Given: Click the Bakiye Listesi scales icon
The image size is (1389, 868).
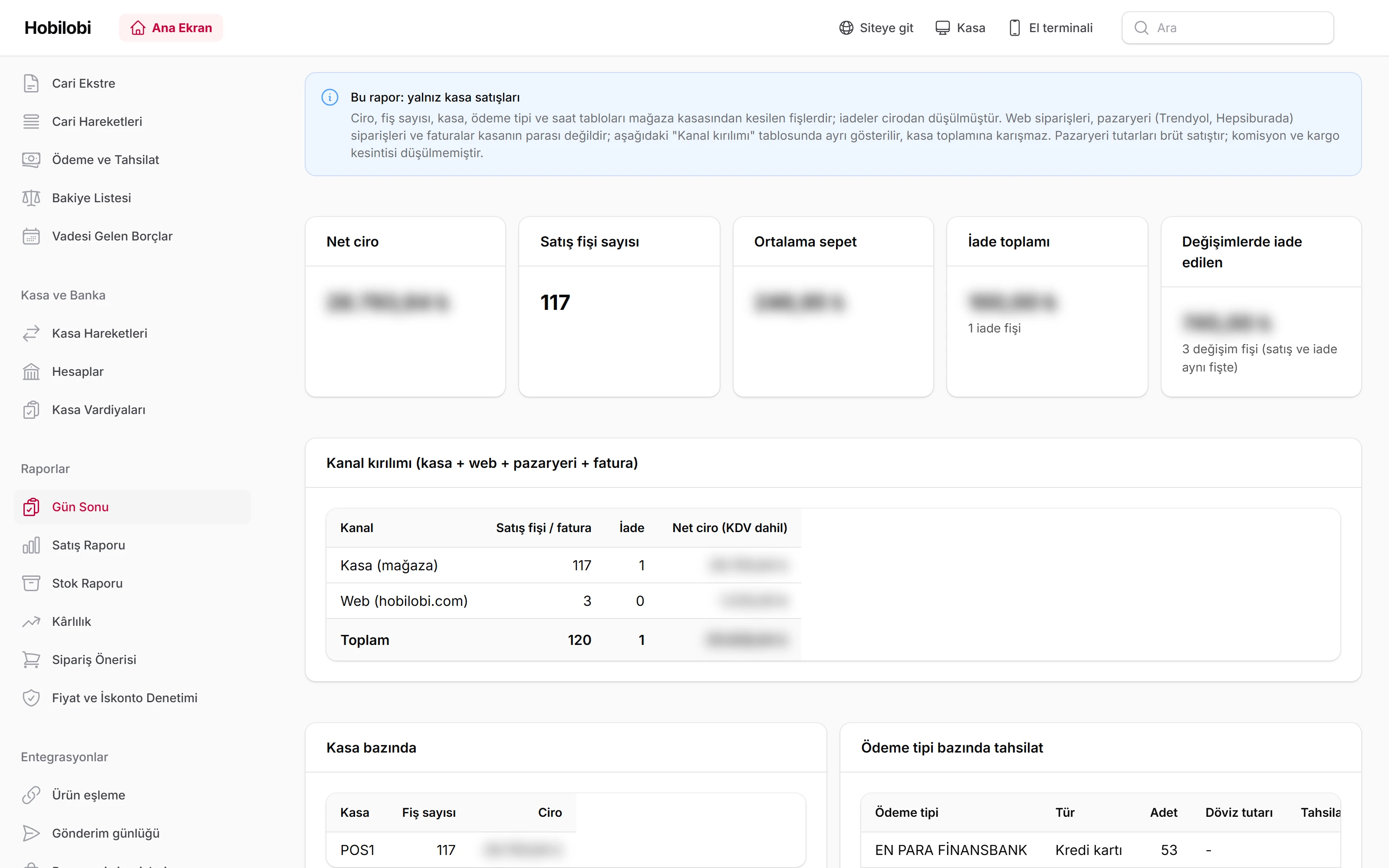Looking at the screenshot, I should pos(31,198).
